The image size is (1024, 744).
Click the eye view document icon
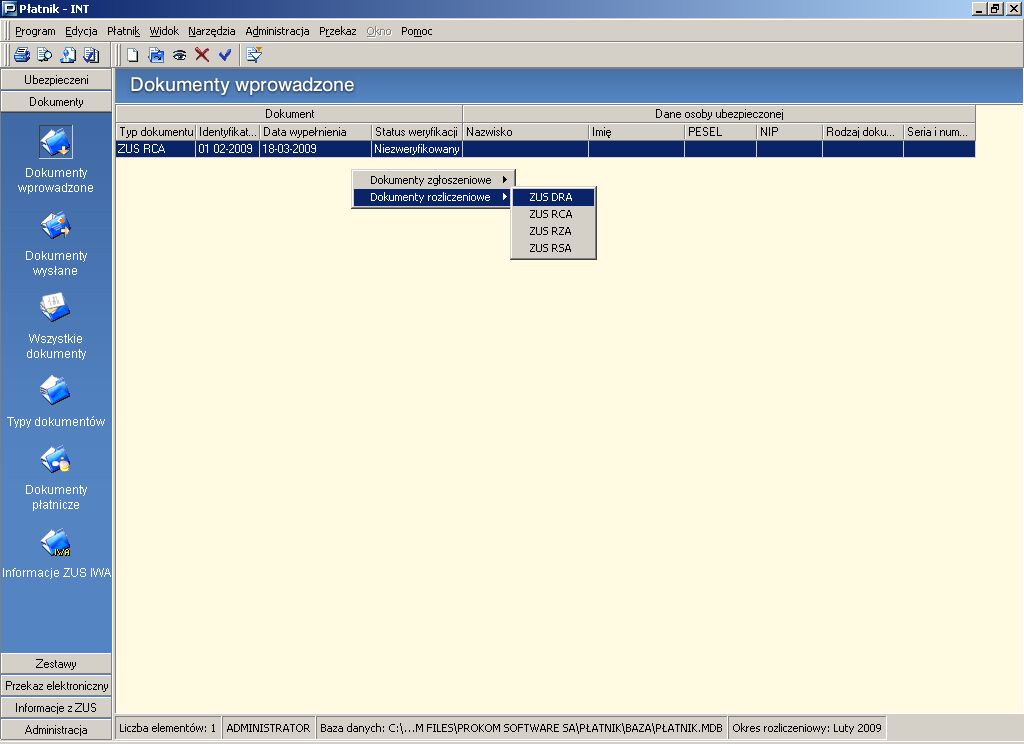coord(179,55)
